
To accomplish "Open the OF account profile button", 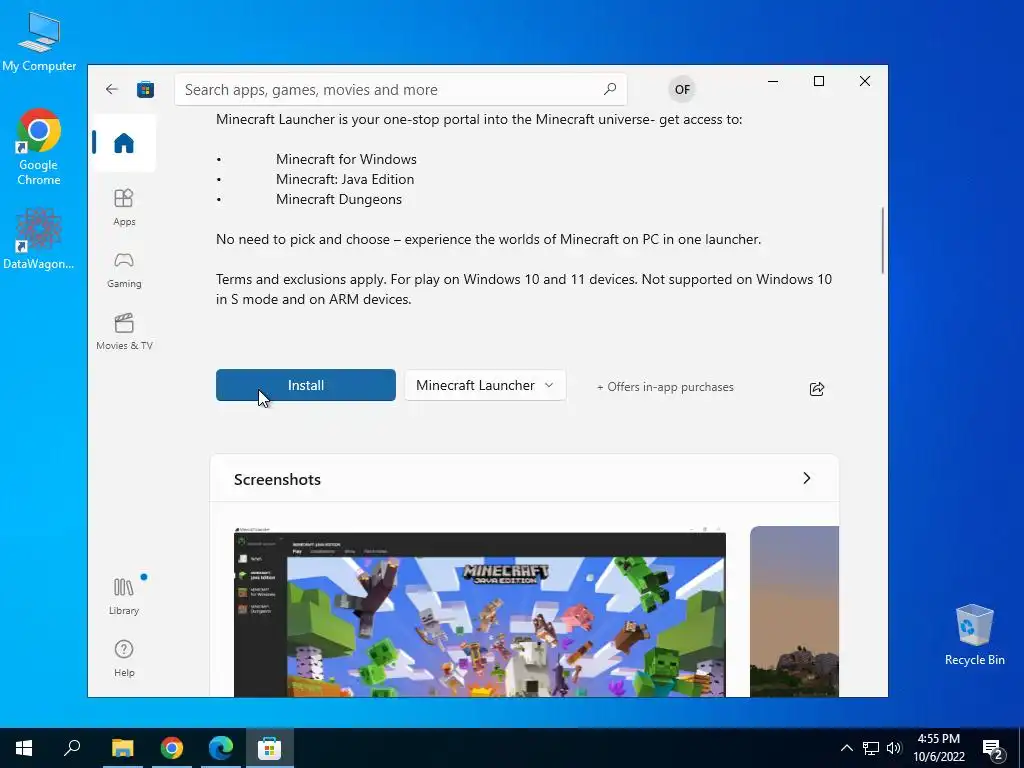I will (682, 89).
